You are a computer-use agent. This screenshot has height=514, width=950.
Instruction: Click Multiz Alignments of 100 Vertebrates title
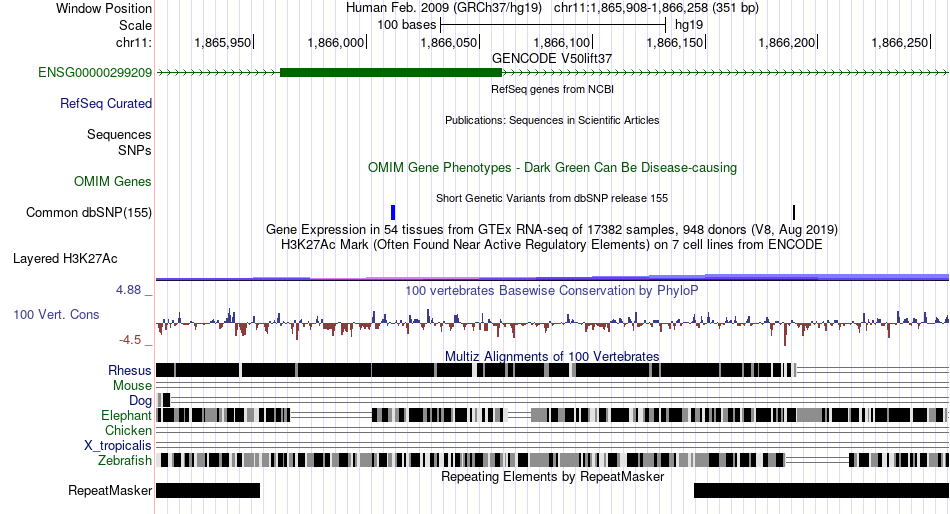coord(552,356)
